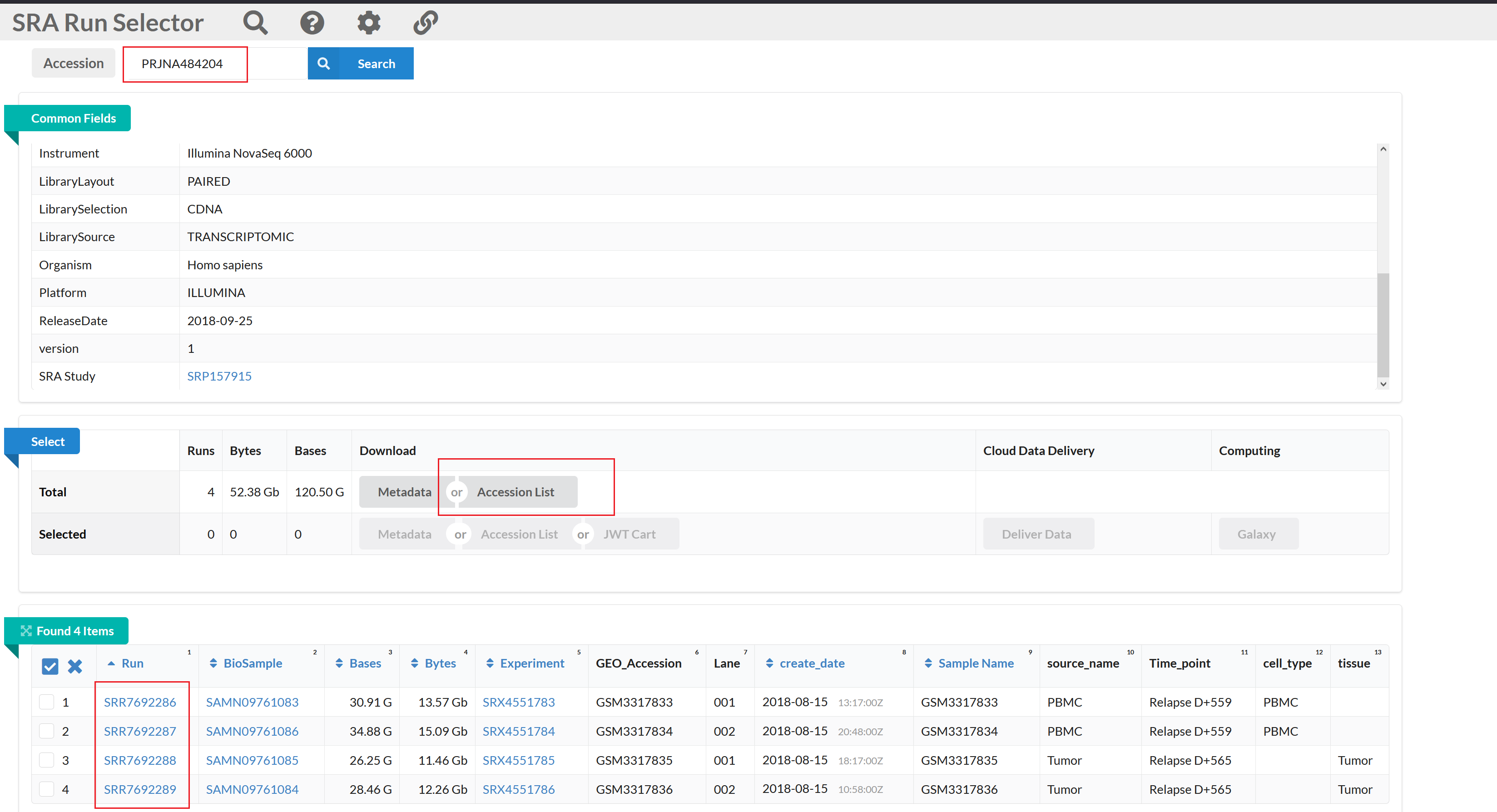Check the checkbox for row 1
The width and height of the screenshot is (1497, 812).
pos(46,702)
